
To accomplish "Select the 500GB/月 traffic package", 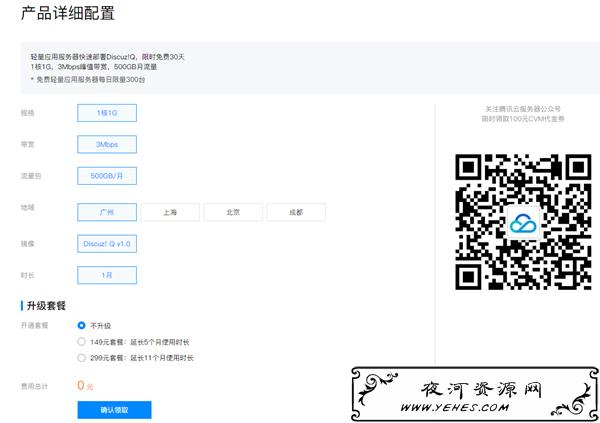I will [x=107, y=176].
